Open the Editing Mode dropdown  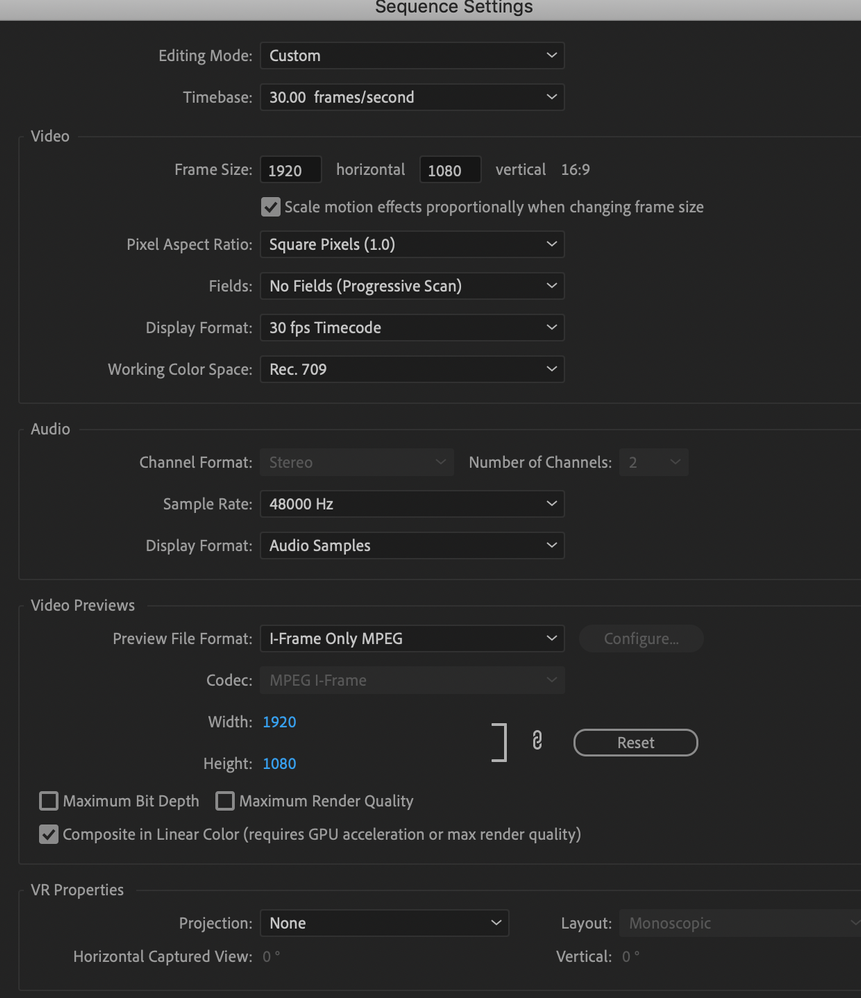click(412, 55)
